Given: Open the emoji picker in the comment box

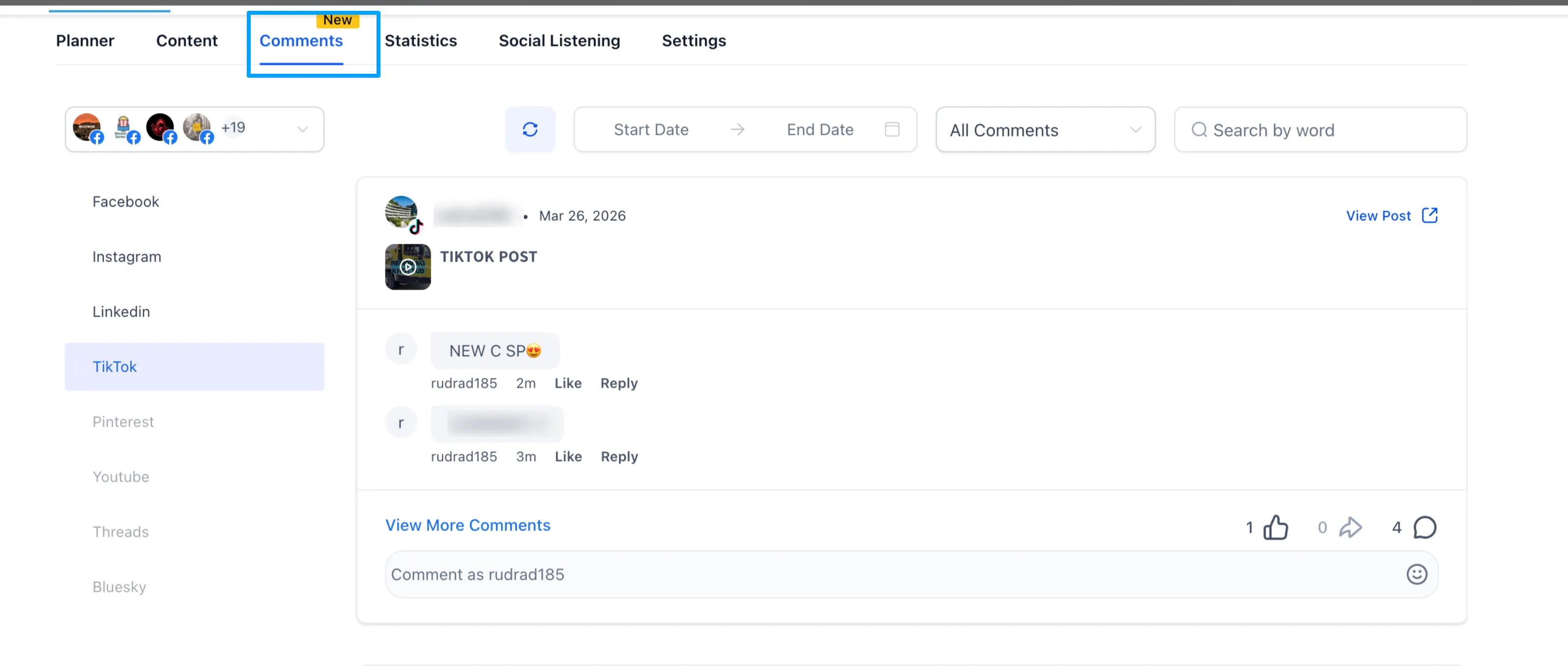Looking at the screenshot, I should point(1417,574).
